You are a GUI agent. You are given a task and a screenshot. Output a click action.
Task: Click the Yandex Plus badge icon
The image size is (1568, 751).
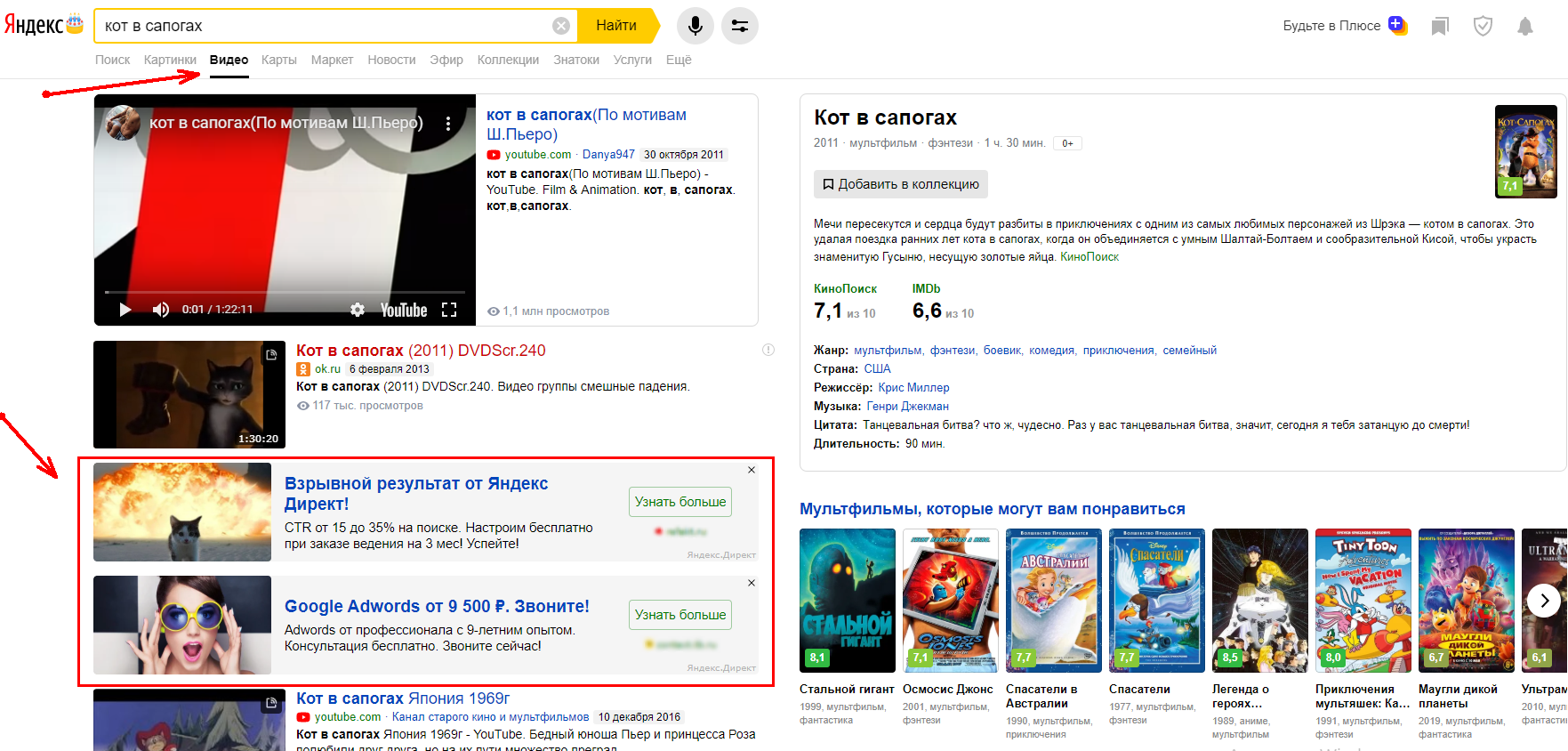1398,25
